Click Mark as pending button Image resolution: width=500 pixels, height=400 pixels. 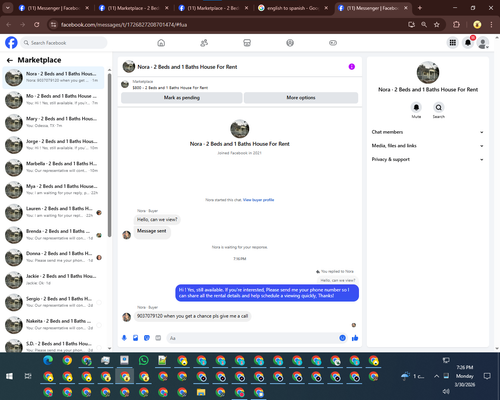[x=182, y=98]
